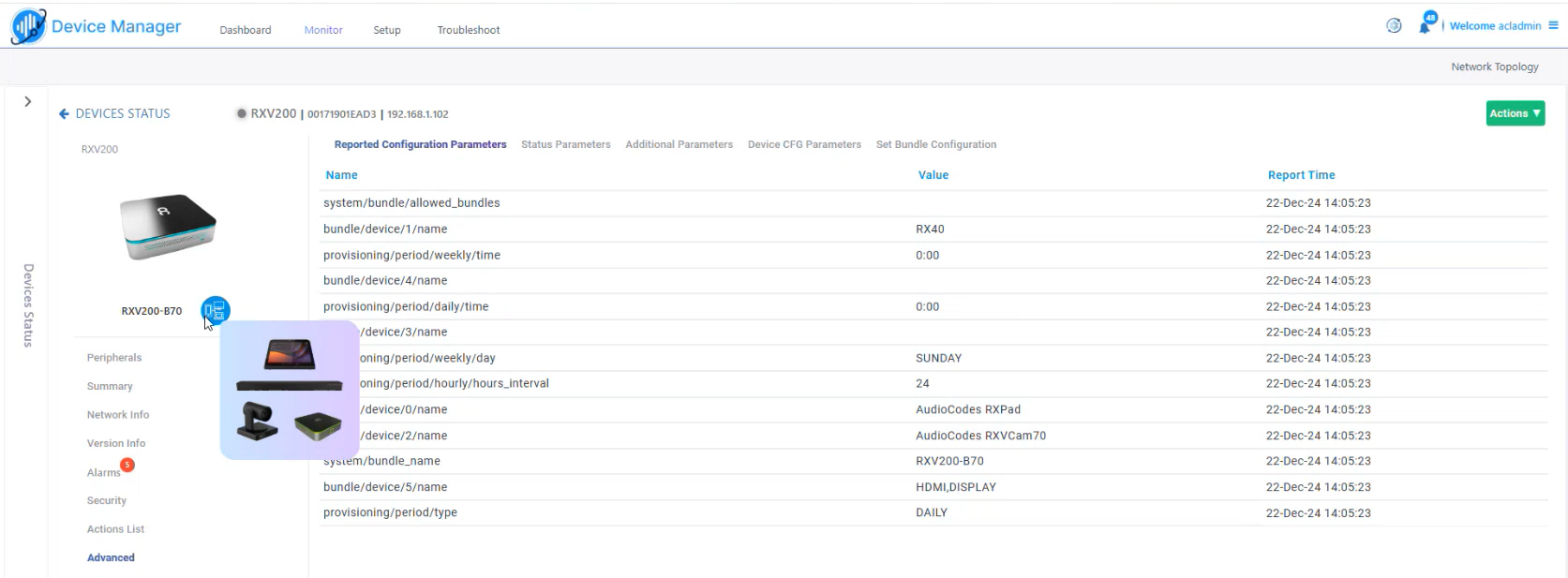
Task: Click the RX40 value cell
Action: click(x=930, y=229)
